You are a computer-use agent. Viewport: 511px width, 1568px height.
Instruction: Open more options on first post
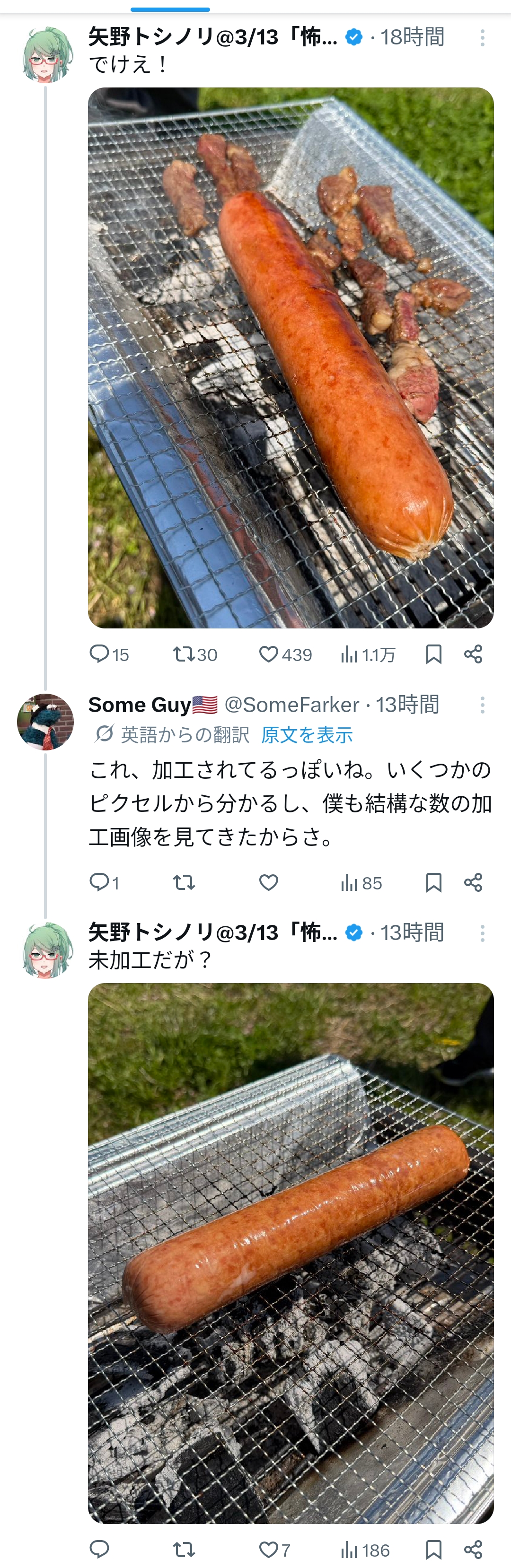point(482,38)
